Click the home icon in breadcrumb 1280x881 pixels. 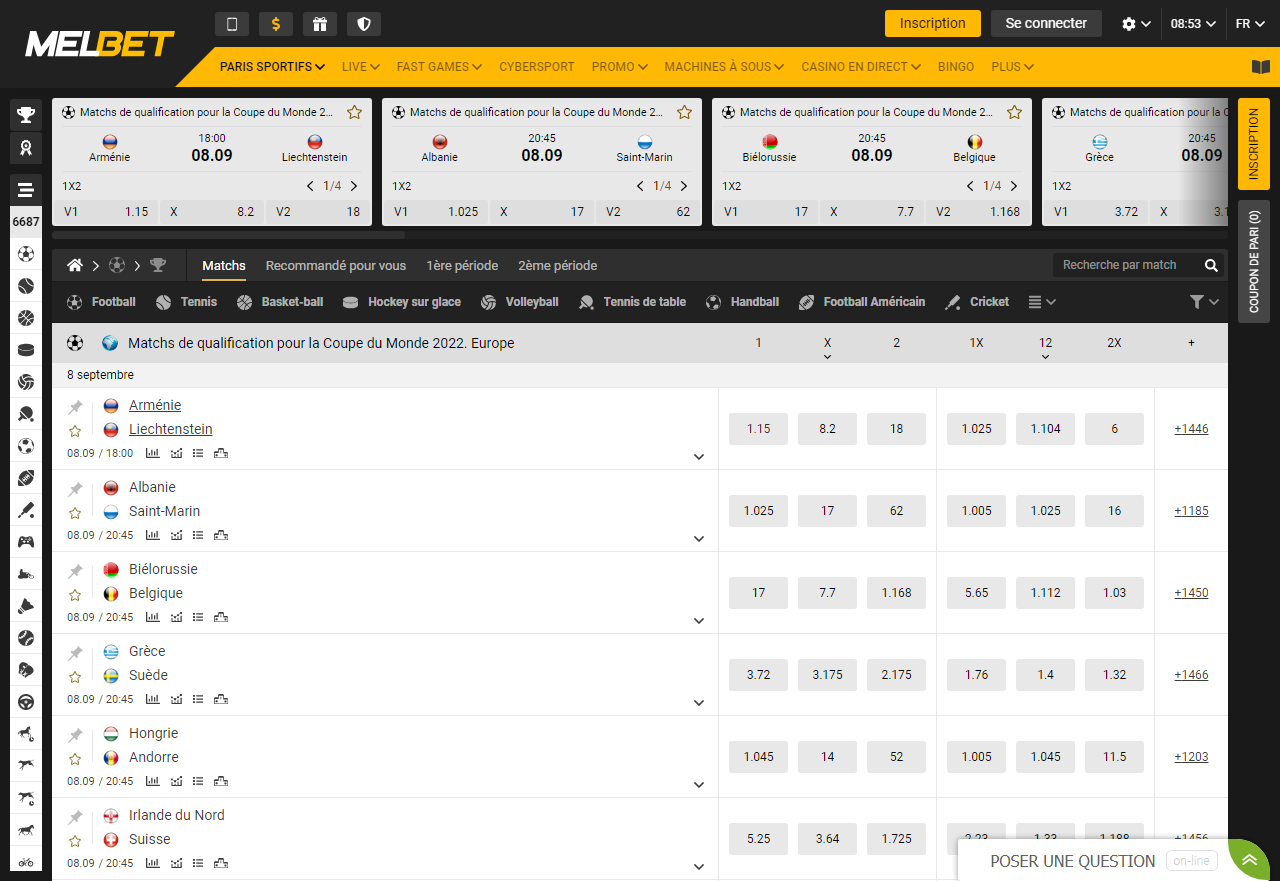(75, 265)
